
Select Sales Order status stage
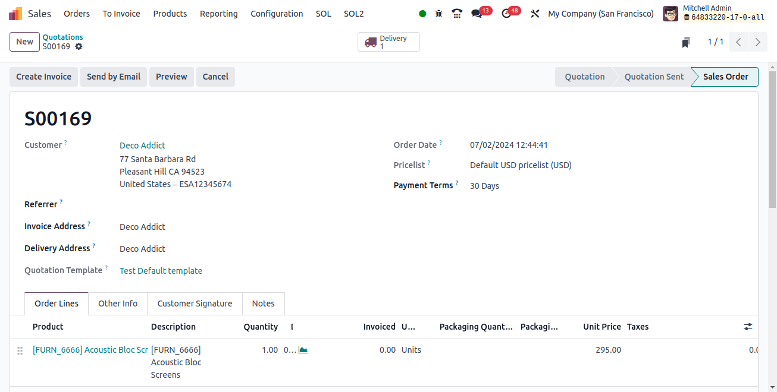click(725, 77)
